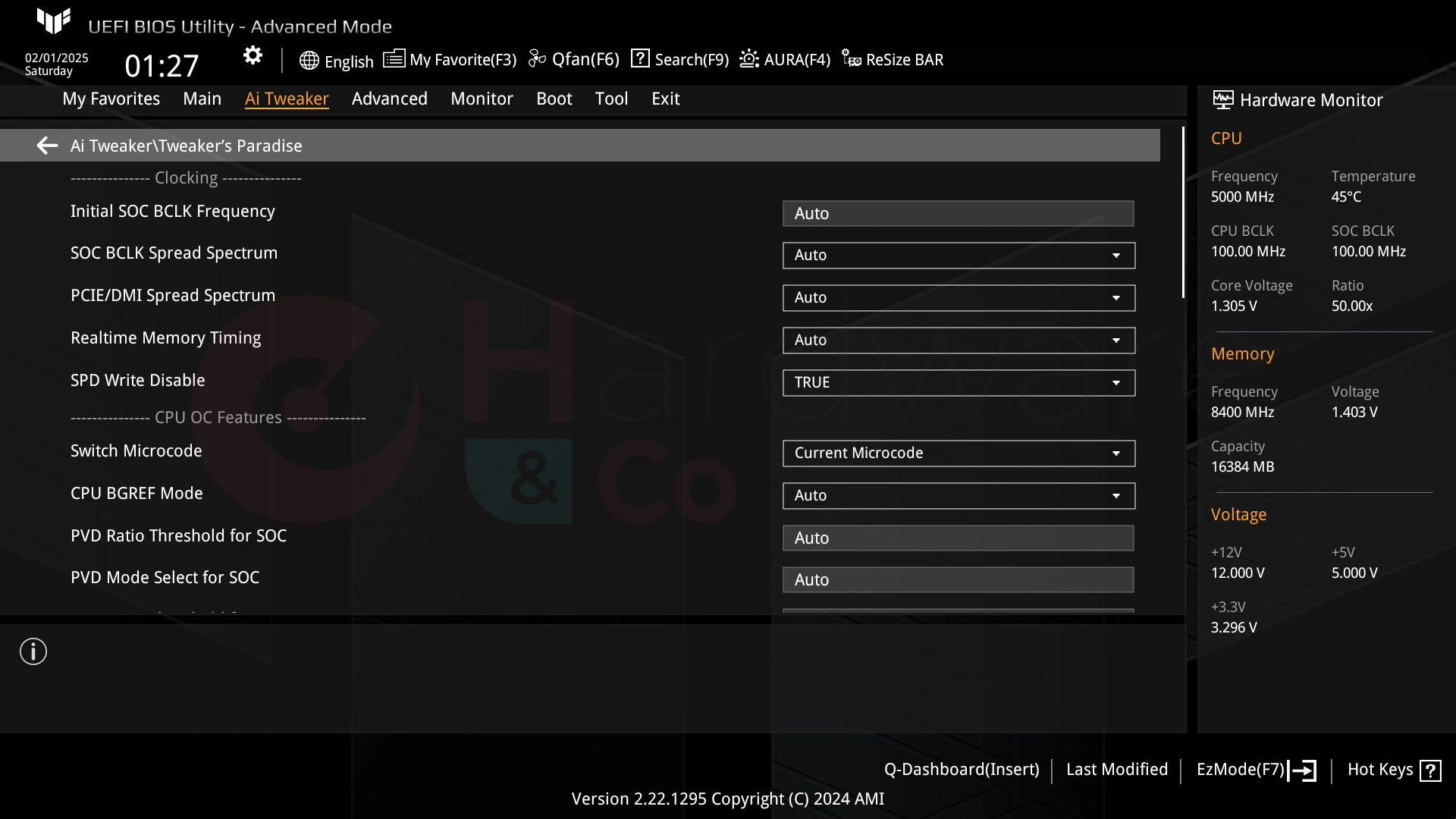
Task: Click the globe language icon
Action: coord(309,61)
